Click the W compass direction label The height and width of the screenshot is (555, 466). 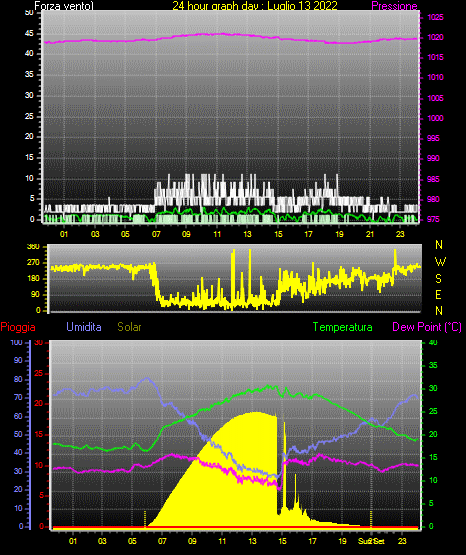[x=440, y=262]
